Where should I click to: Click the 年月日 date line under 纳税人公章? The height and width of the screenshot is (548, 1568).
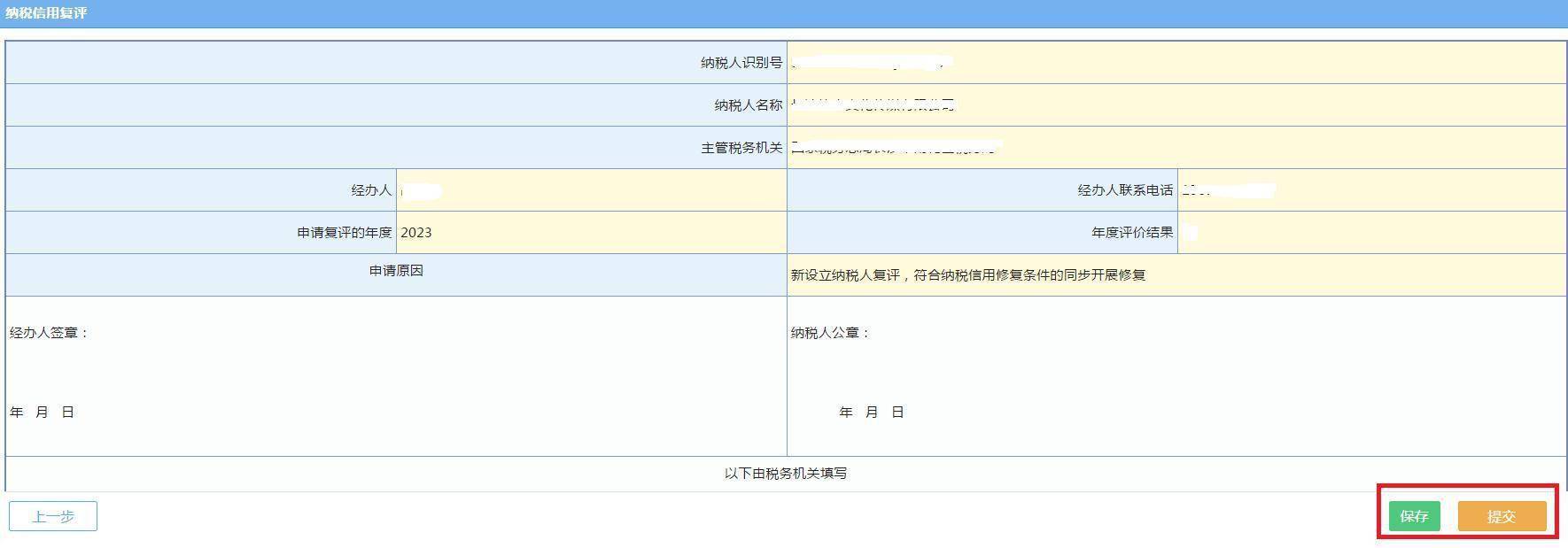pos(871,413)
